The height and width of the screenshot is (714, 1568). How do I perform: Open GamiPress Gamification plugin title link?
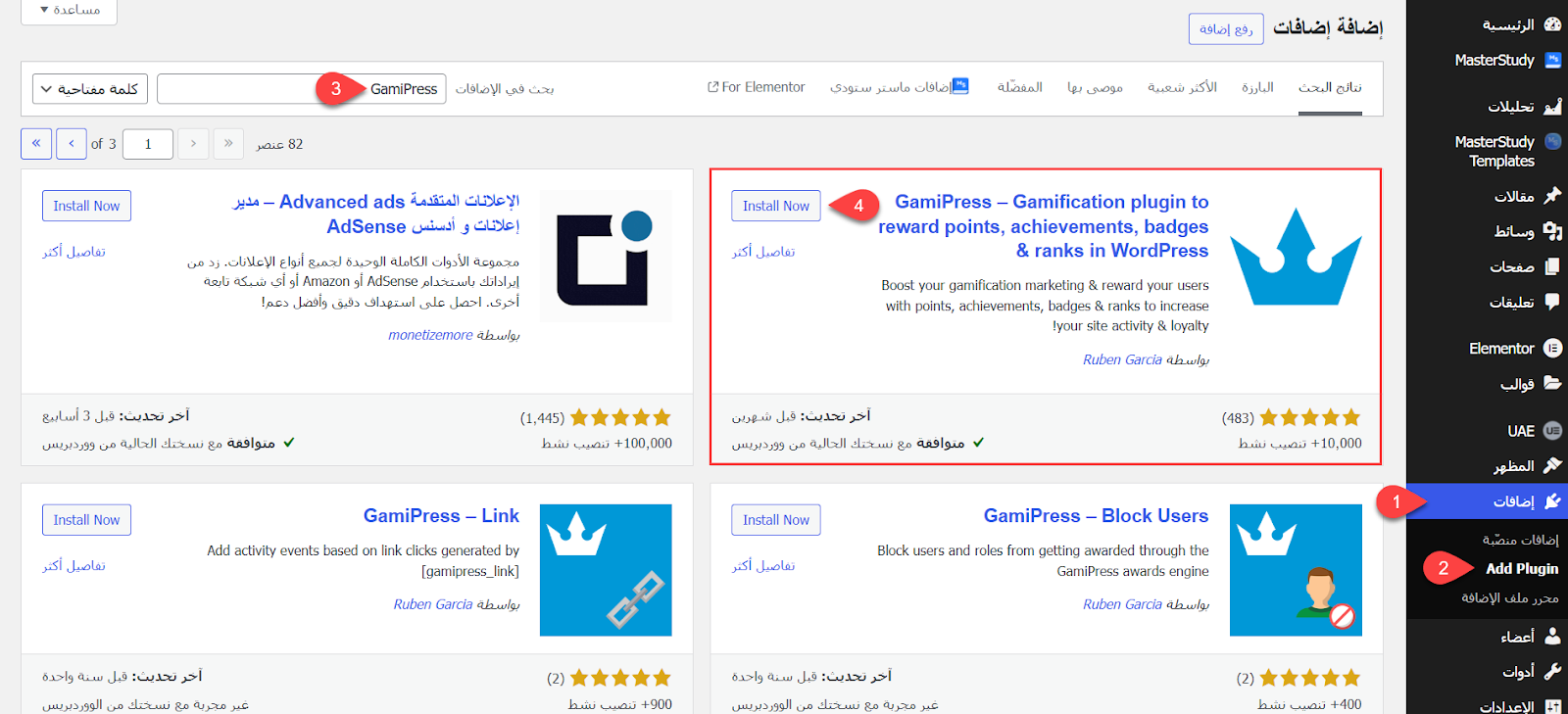coord(1044,226)
